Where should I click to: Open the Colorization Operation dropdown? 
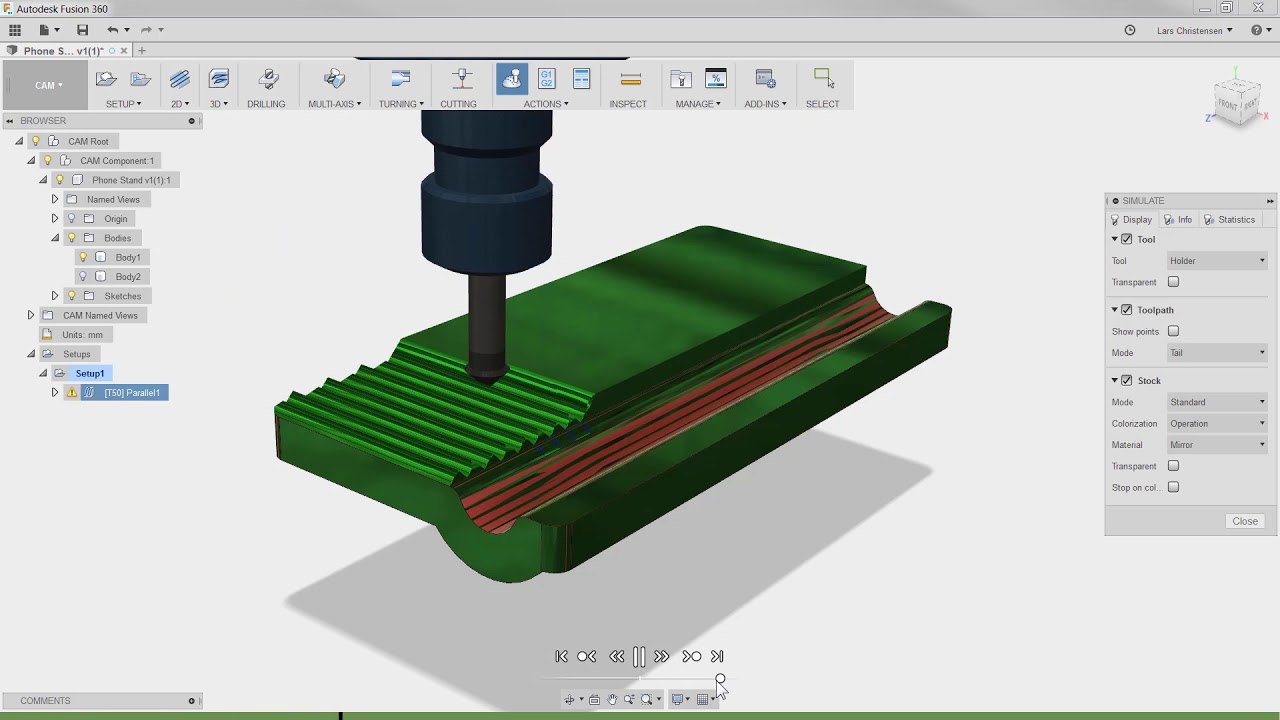point(1217,424)
